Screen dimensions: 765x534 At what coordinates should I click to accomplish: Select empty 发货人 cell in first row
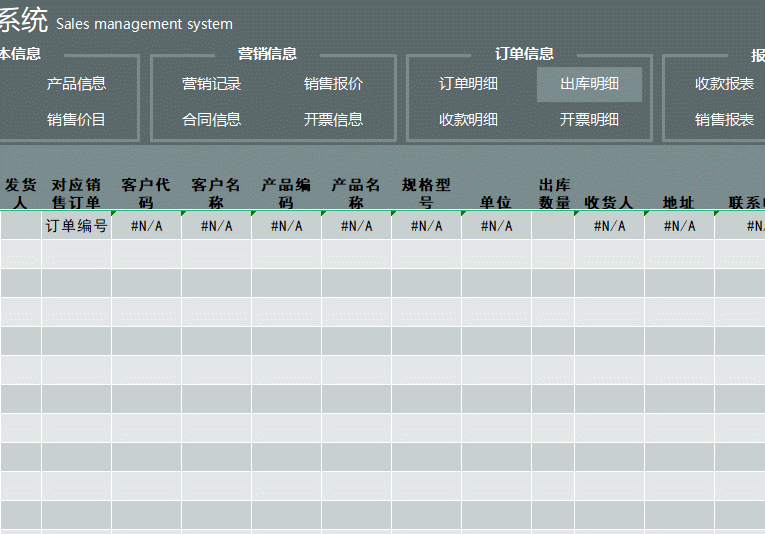[21, 225]
